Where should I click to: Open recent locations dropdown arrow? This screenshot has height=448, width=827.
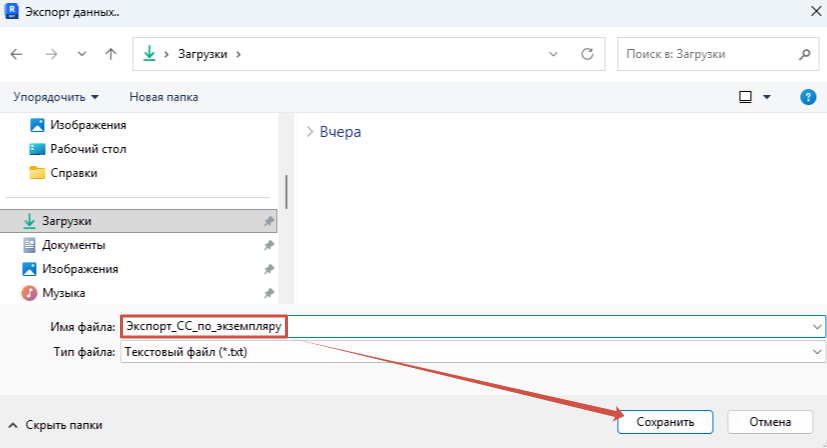coord(82,54)
